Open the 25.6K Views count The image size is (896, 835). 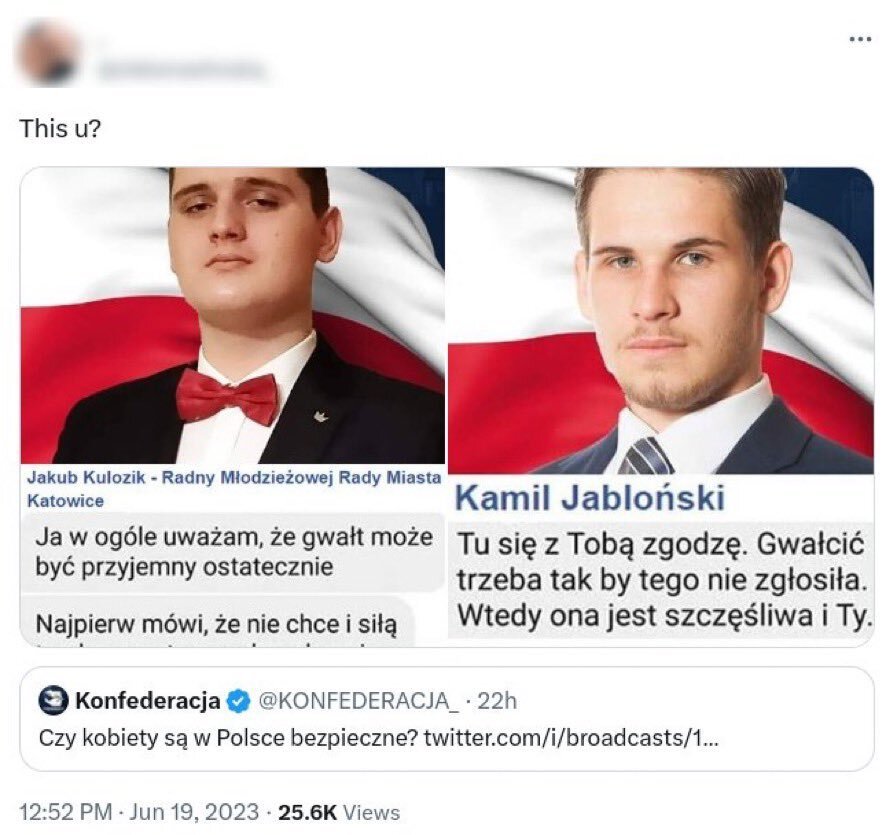tap(339, 812)
